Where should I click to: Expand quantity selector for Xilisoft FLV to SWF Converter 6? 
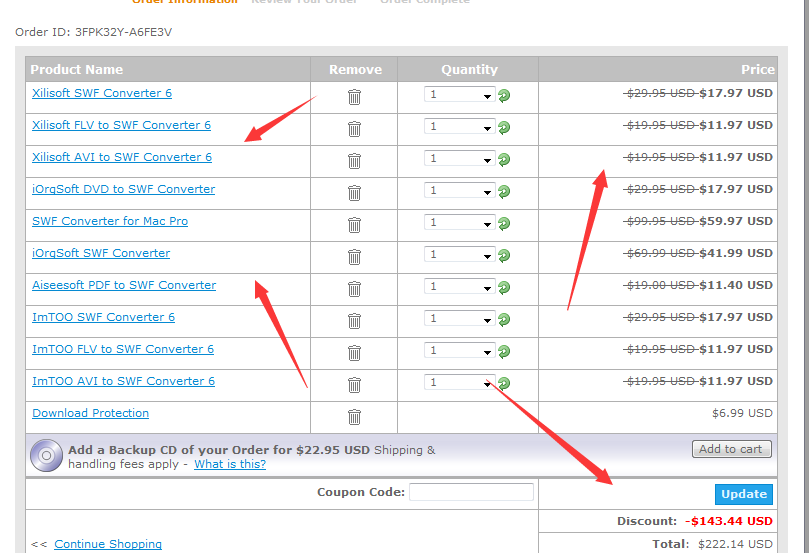pyautogui.click(x=460, y=126)
